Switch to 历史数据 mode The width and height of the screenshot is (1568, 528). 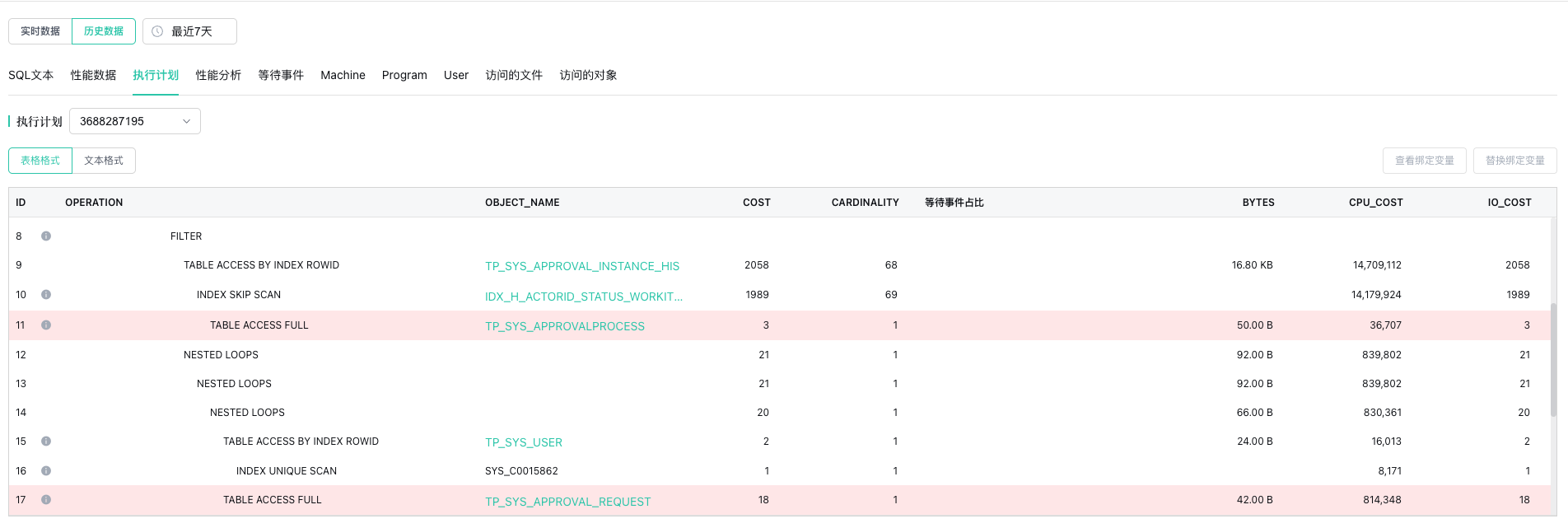[x=104, y=31]
